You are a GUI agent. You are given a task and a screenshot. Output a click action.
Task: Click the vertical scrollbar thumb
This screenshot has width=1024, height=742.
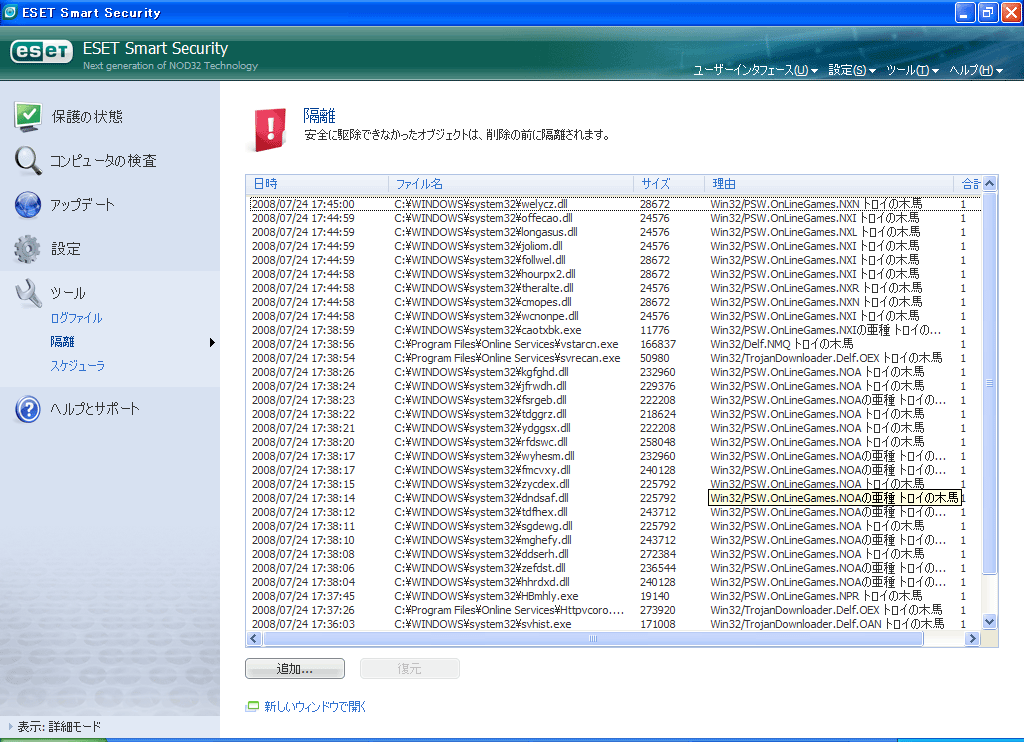pos(989,383)
